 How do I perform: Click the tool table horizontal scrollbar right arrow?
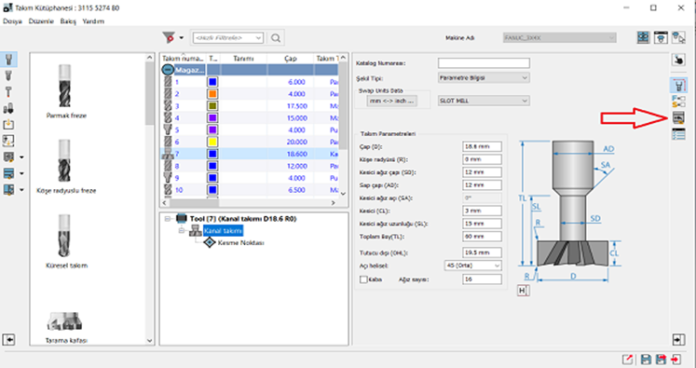pos(333,202)
